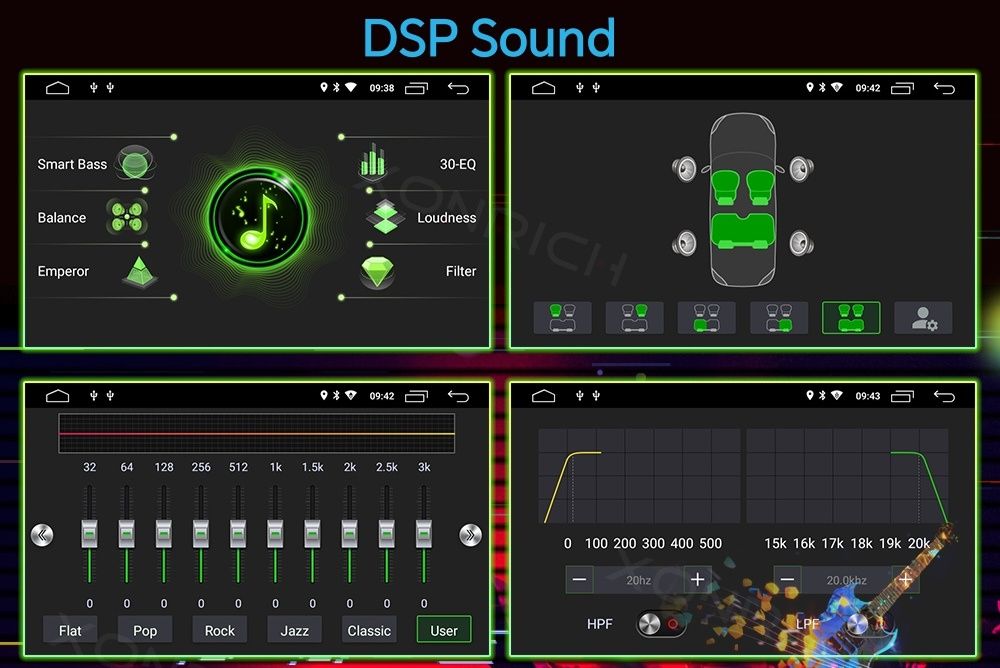Click the Loudness label
The image size is (1000, 668).
446,218
